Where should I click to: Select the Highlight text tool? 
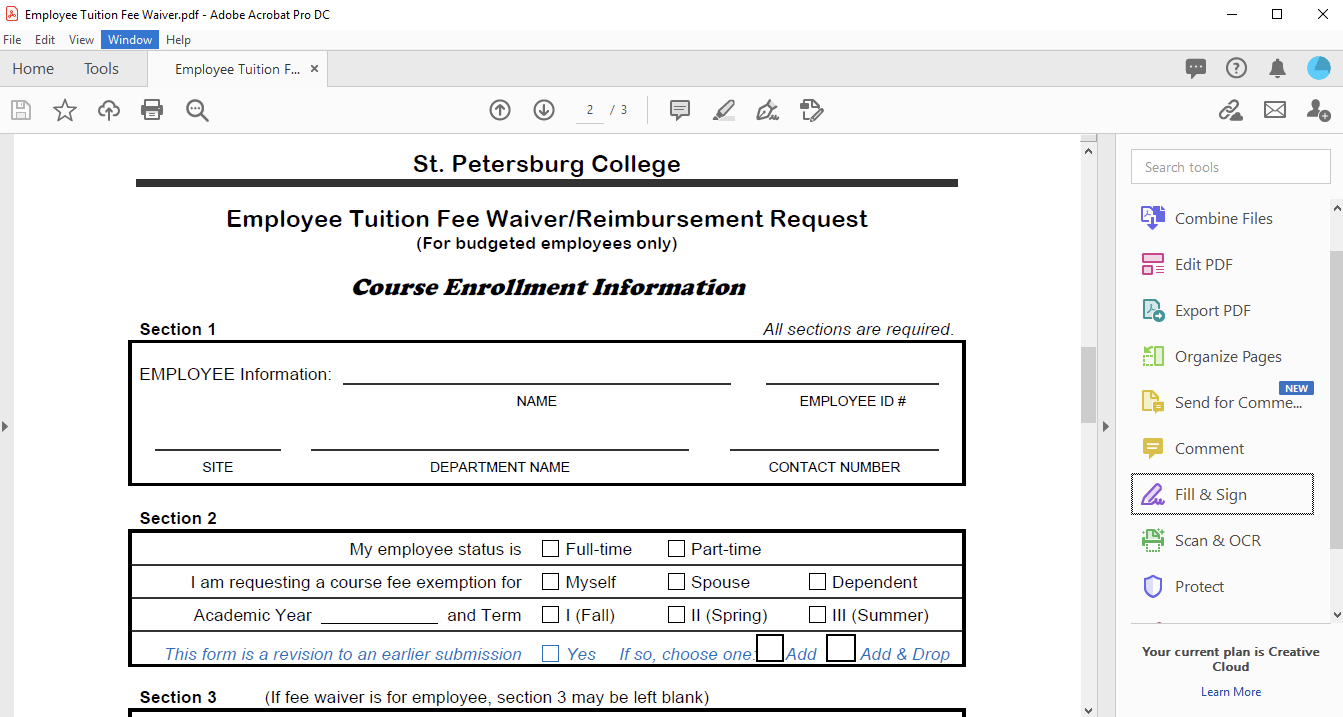click(724, 110)
